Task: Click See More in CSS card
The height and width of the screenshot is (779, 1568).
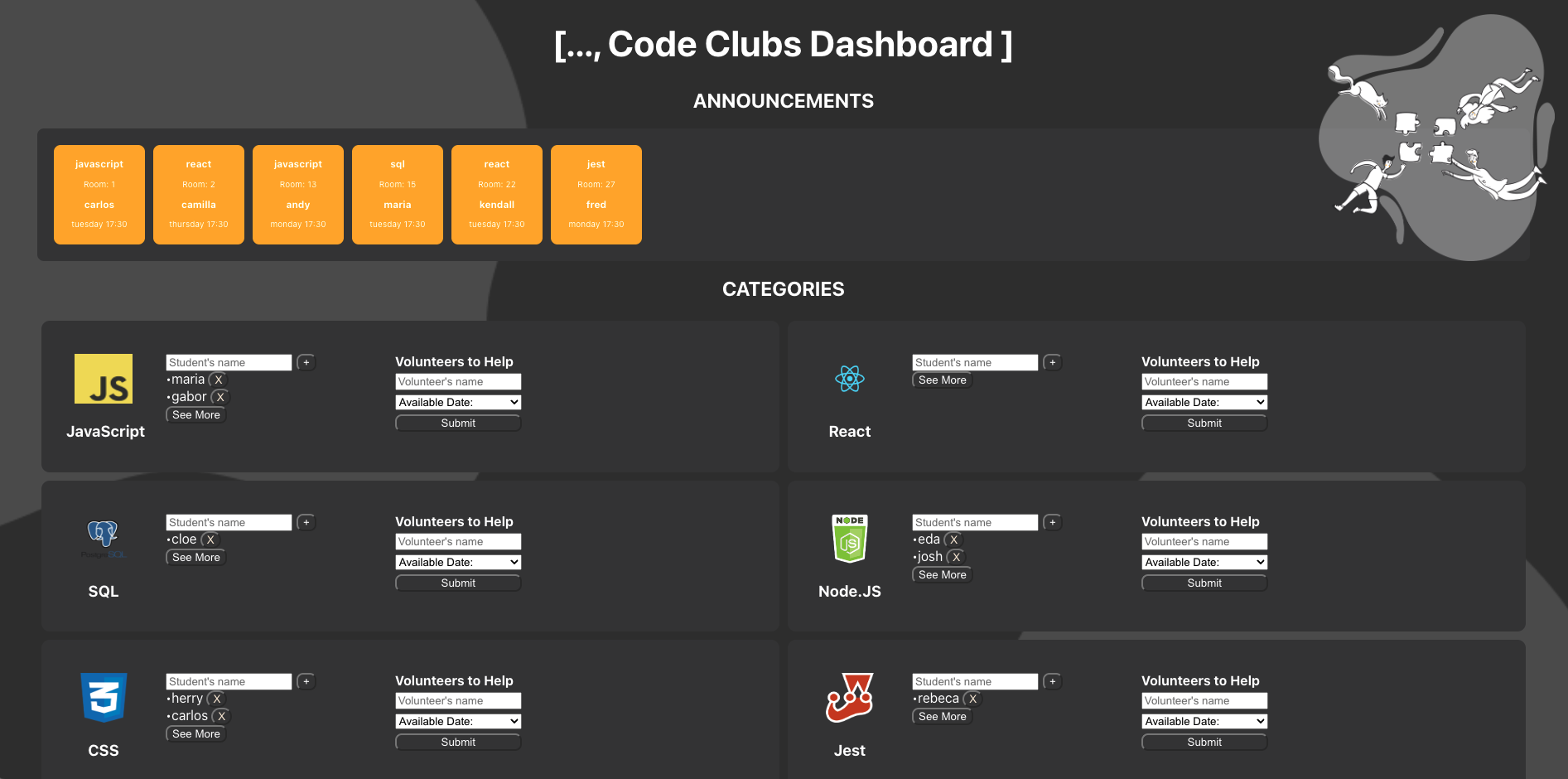Action: (x=196, y=733)
